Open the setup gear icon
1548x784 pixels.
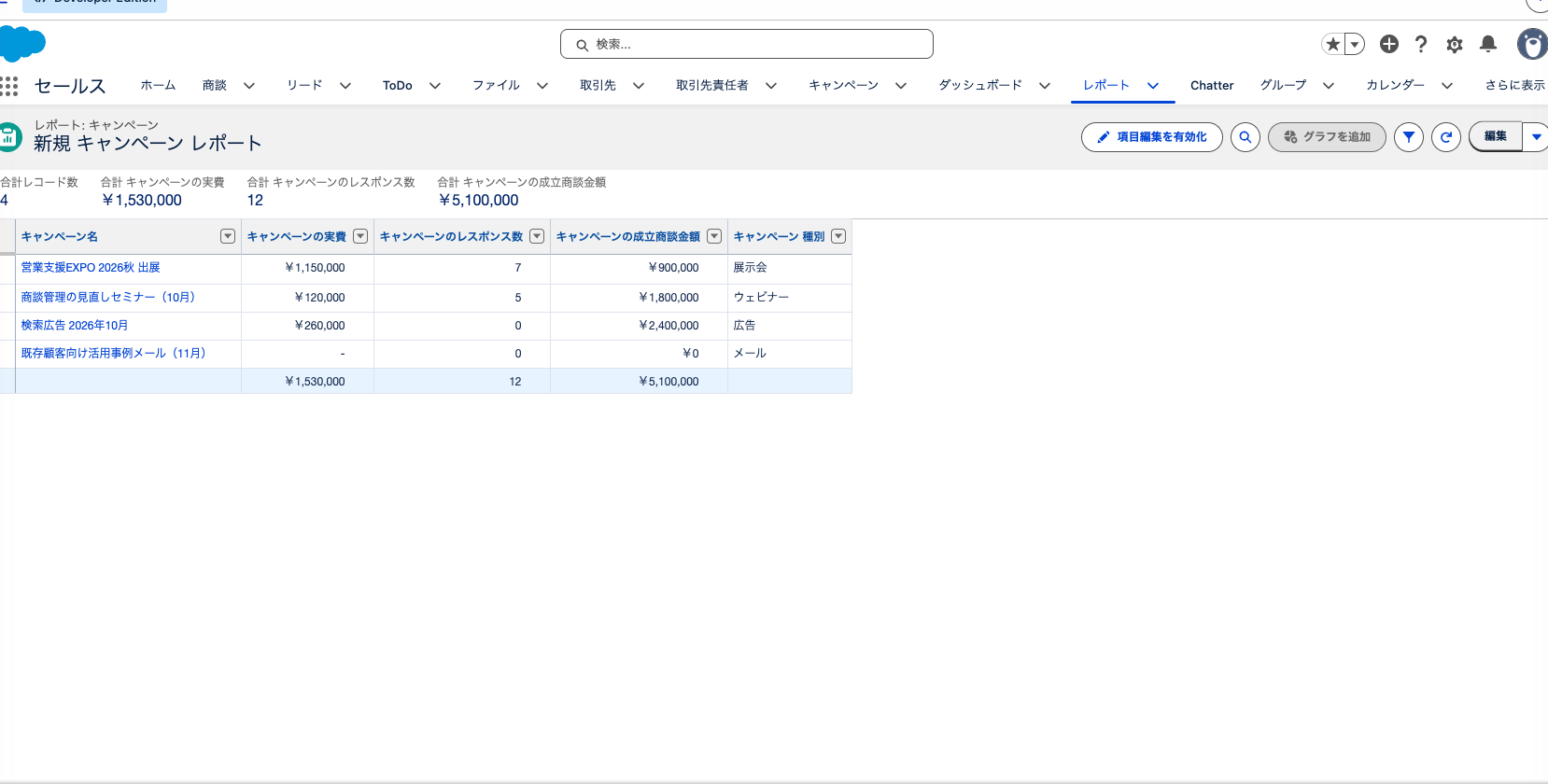tap(1455, 44)
